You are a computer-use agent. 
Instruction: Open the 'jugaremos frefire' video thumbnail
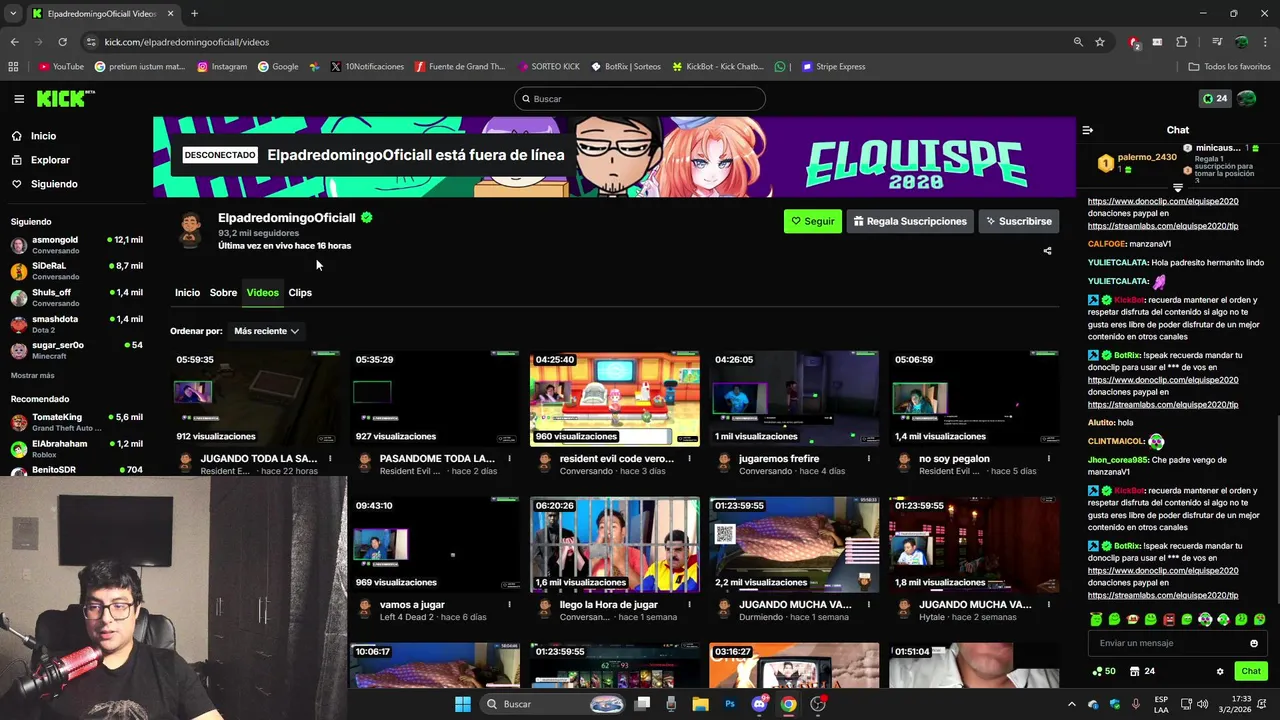point(794,398)
